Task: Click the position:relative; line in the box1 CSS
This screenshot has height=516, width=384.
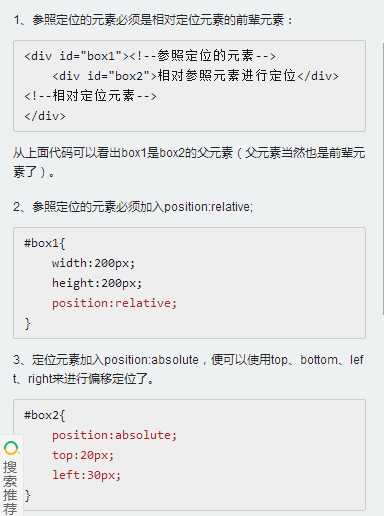Action: (x=114, y=303)
